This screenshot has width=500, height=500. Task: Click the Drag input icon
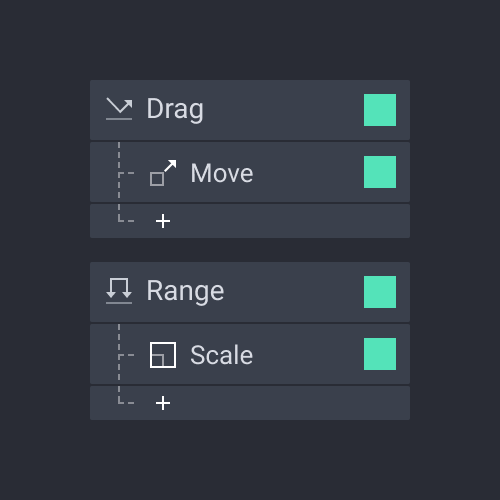point(119,109)
